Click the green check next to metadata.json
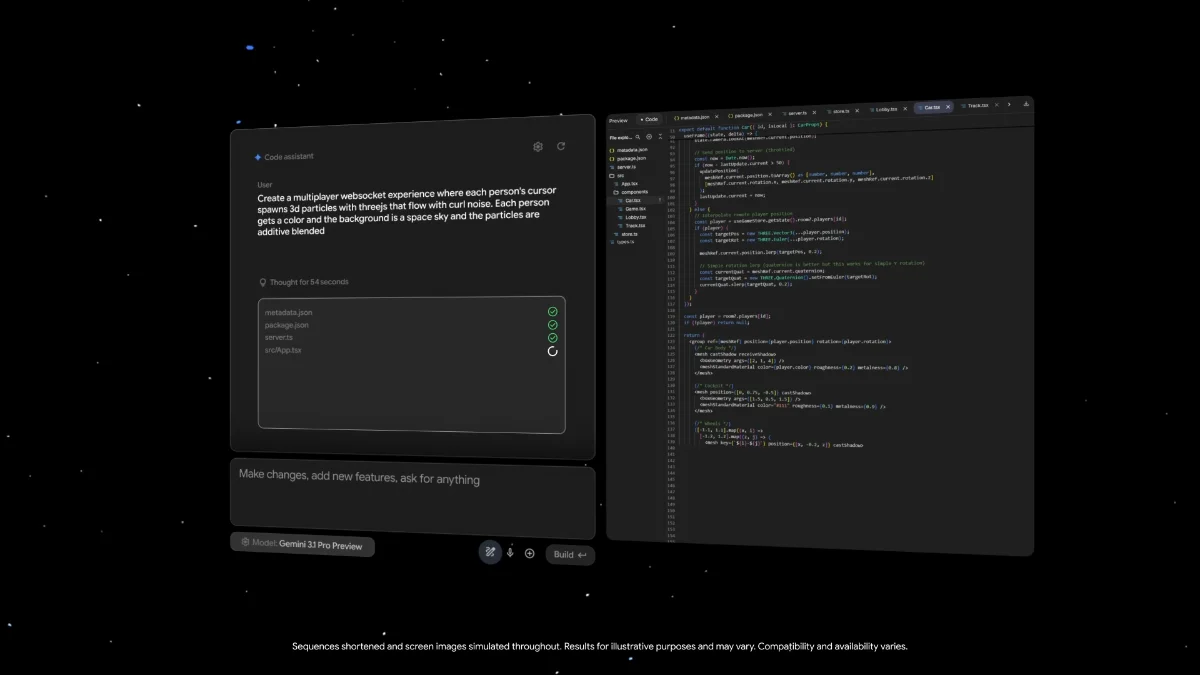1200x675 pixels. [553, 312]
